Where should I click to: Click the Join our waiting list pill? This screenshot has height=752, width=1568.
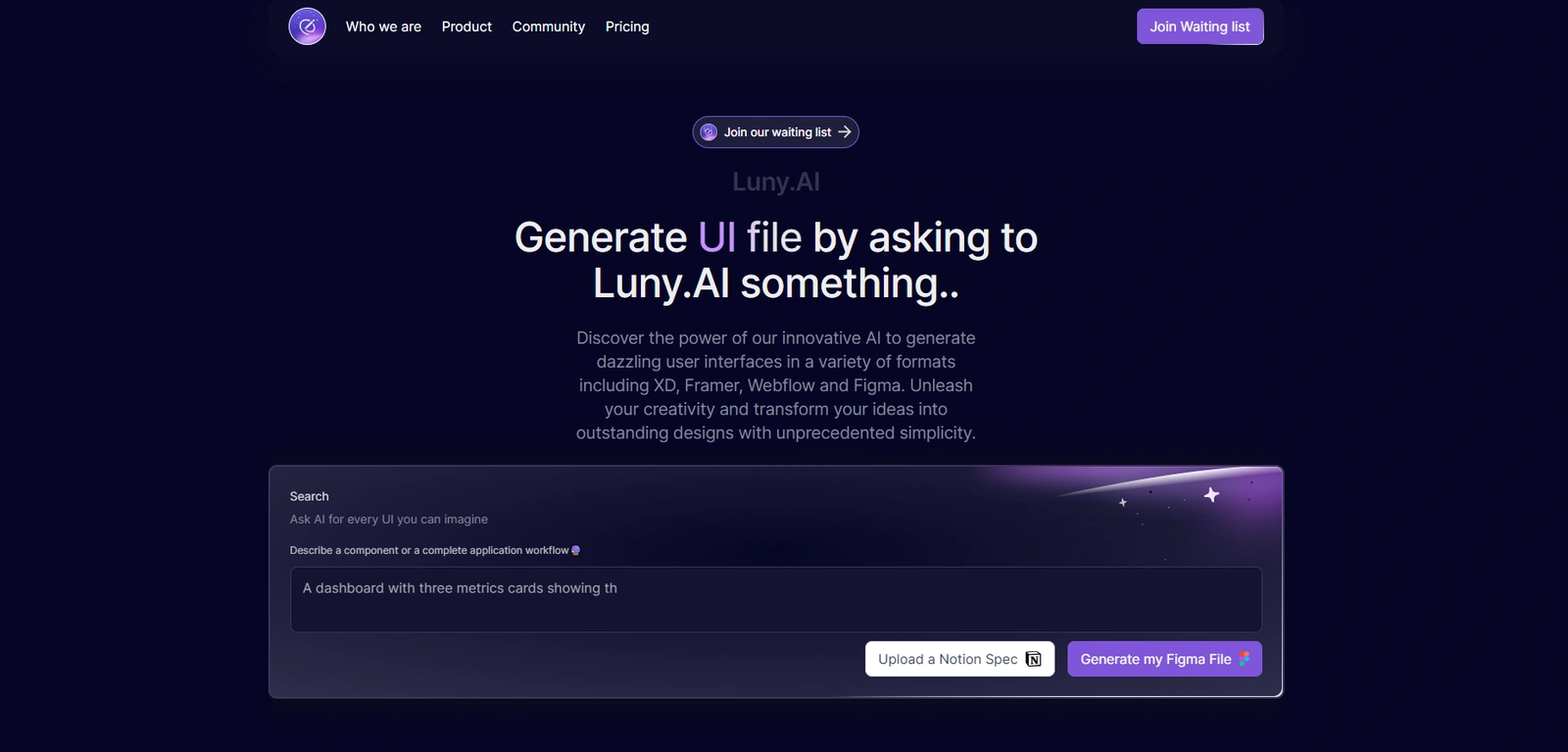tap(775, 132)
